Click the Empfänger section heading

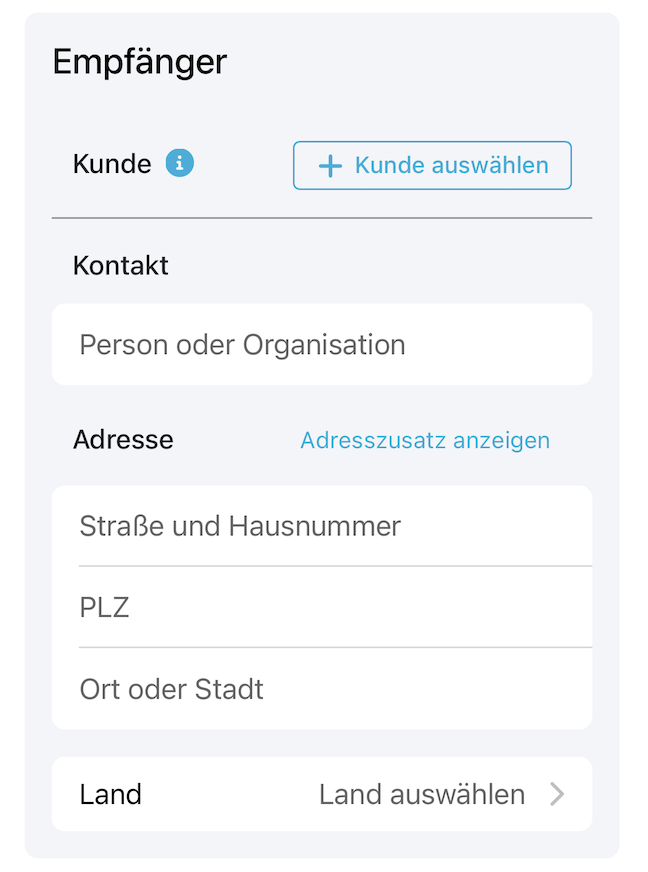(x=140, y=62)
